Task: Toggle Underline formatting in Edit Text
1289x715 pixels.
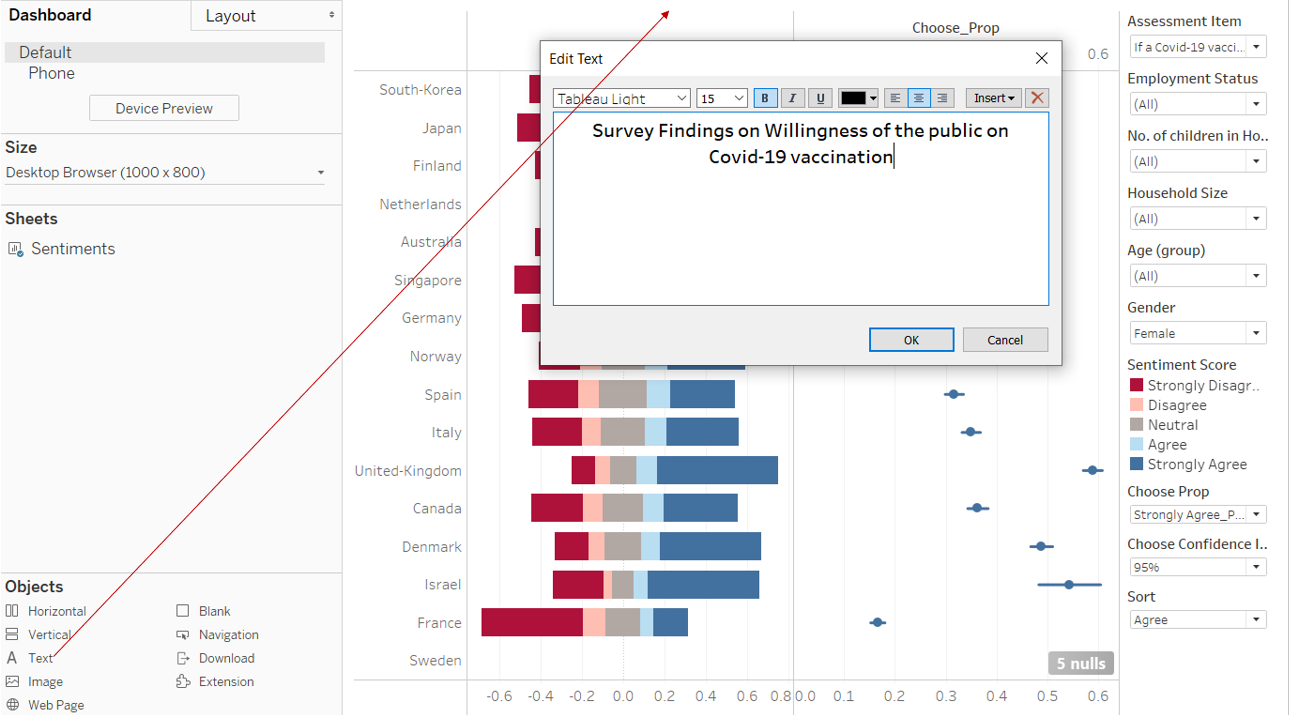Action: (x=820, y=98)
